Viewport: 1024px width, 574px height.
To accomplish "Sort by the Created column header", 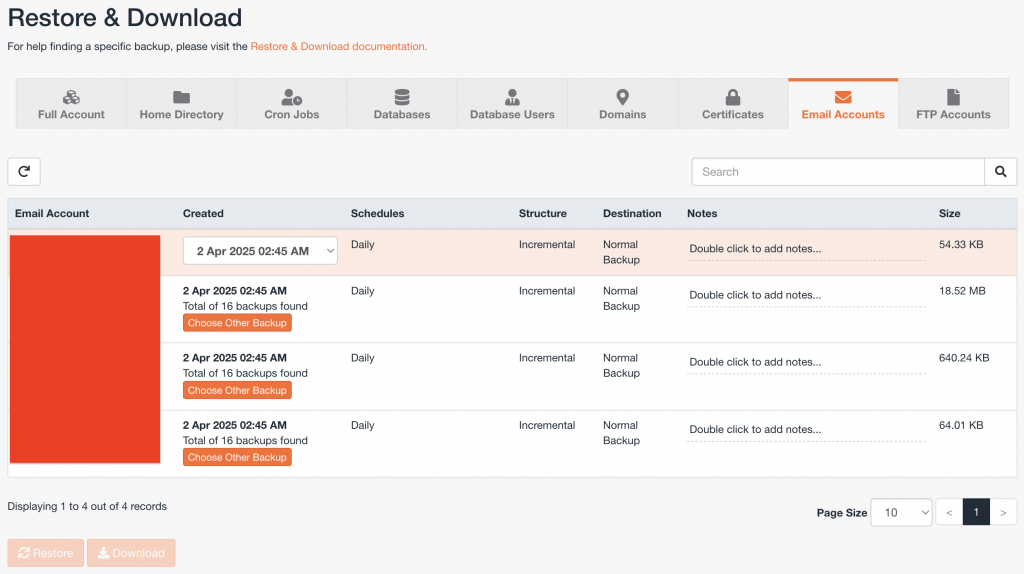I will coord(203,214).
